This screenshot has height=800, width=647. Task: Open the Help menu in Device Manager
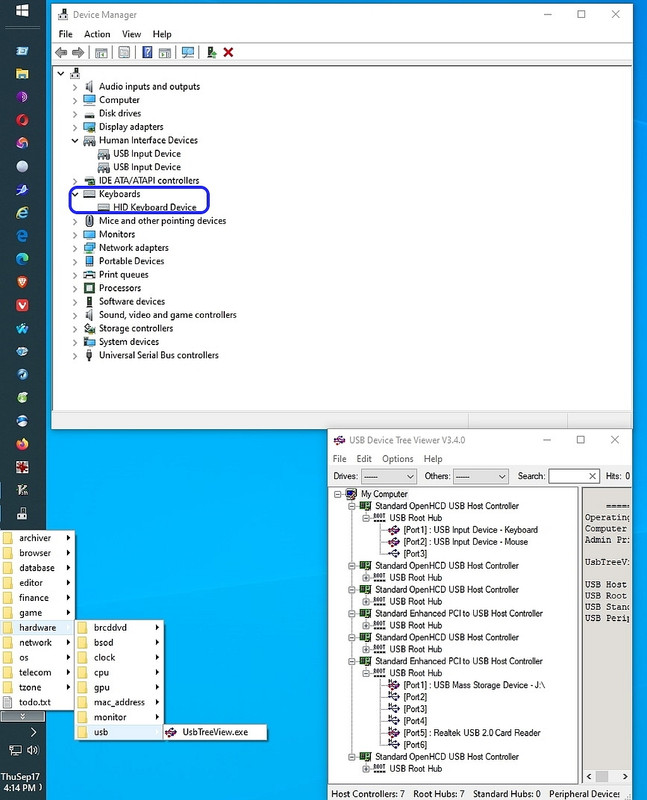click(x=162, y=34)
